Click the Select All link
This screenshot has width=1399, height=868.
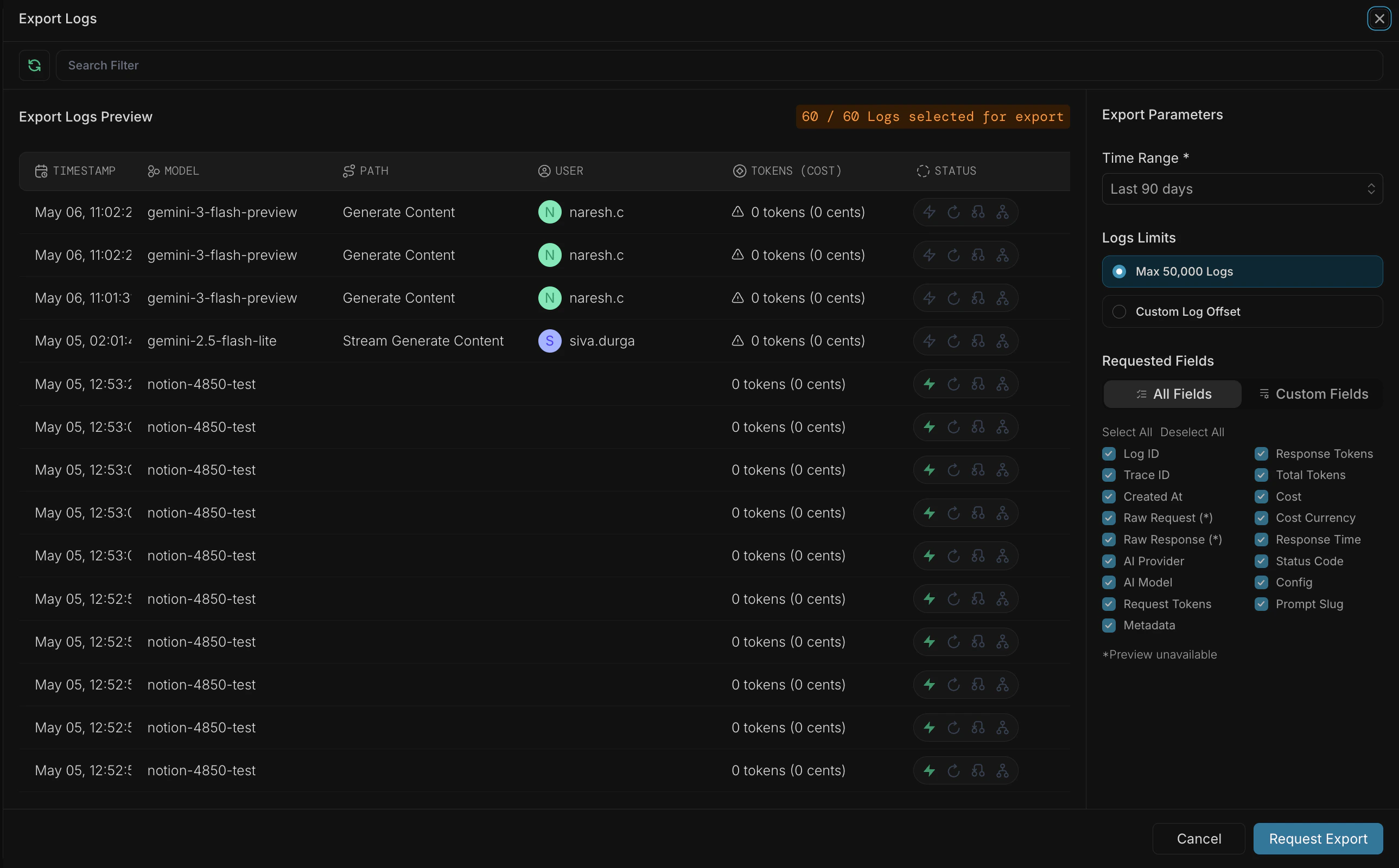[1127, 432]
